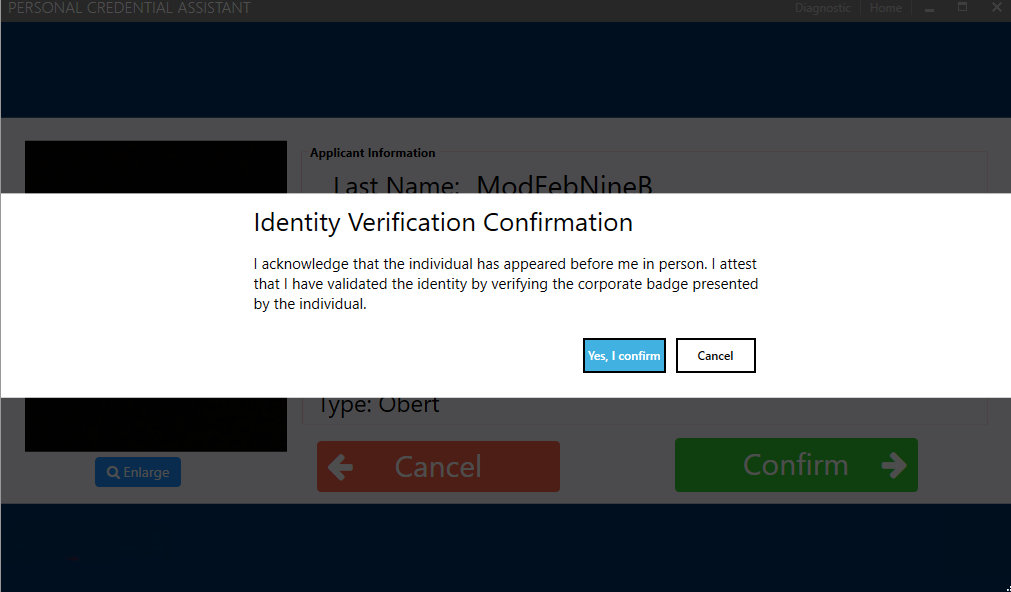Click the Applicant Information group heading
Viewport: 1011px width, 592px height.
click(x=372, y=153)
